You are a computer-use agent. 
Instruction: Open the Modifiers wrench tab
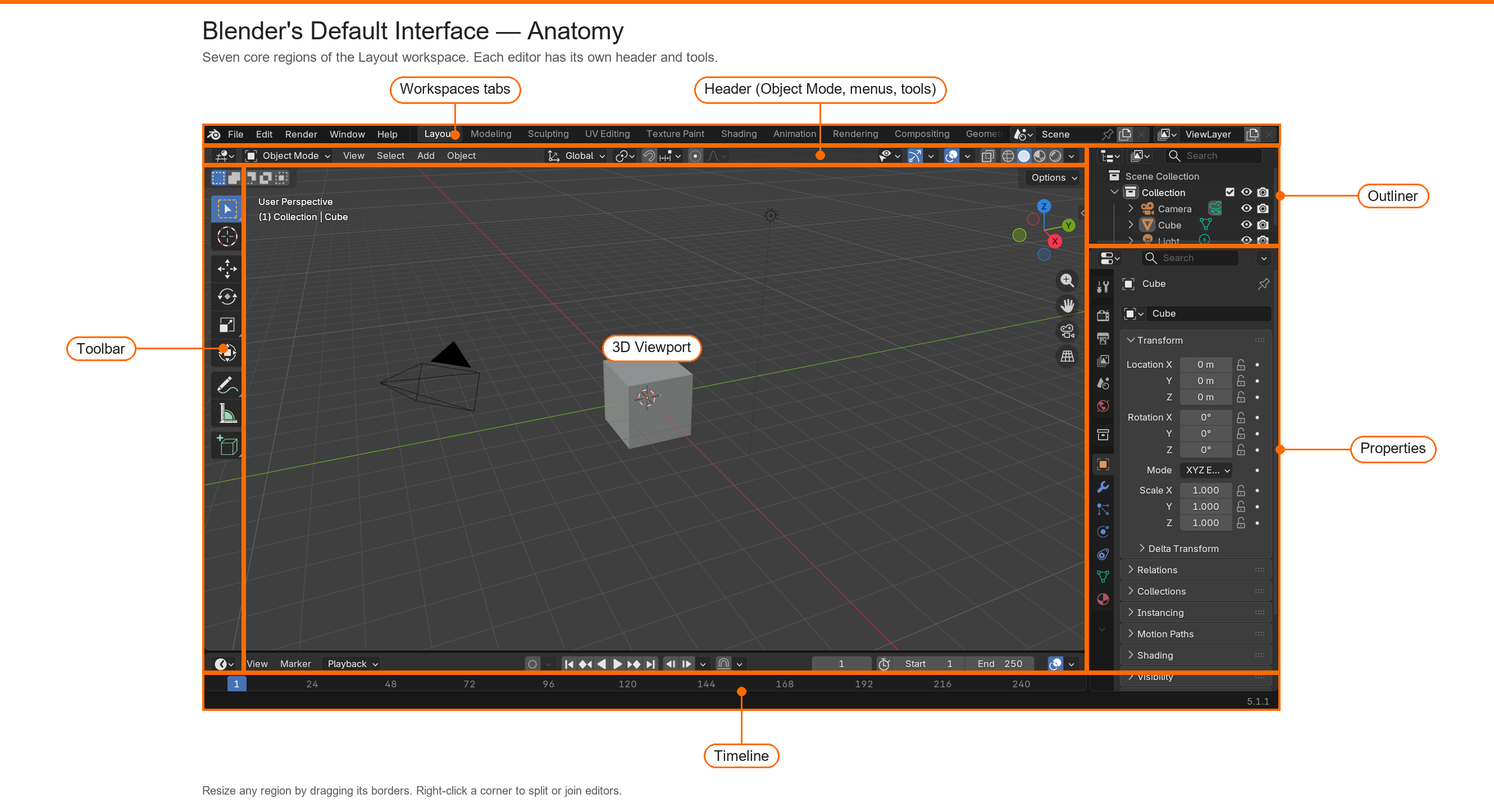pyautogui.click(x=1103, y=487)
